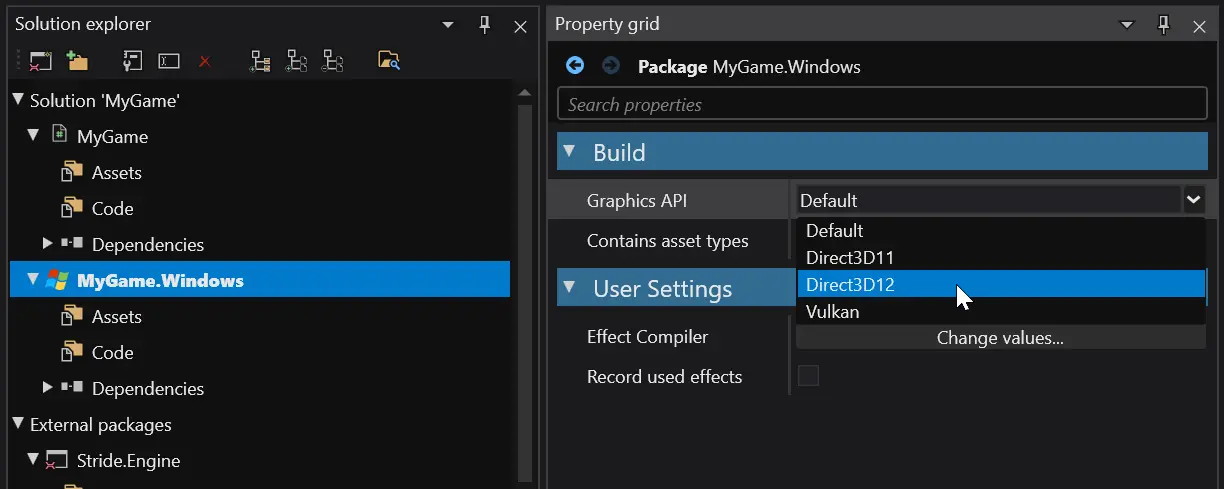
Task: Click the folder icon beside MyGame Assets
Action: click(x=72, y=171)
